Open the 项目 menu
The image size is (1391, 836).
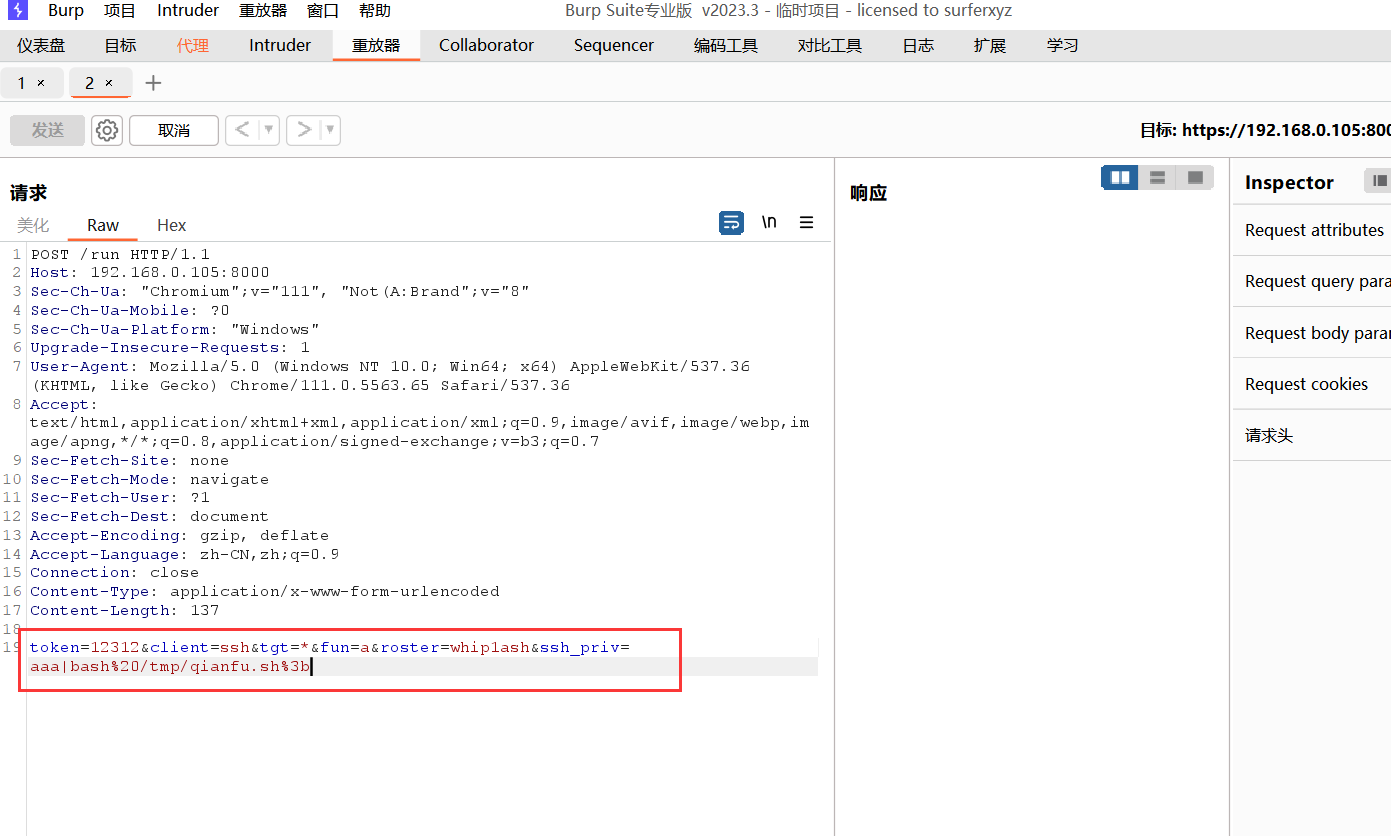120,11
